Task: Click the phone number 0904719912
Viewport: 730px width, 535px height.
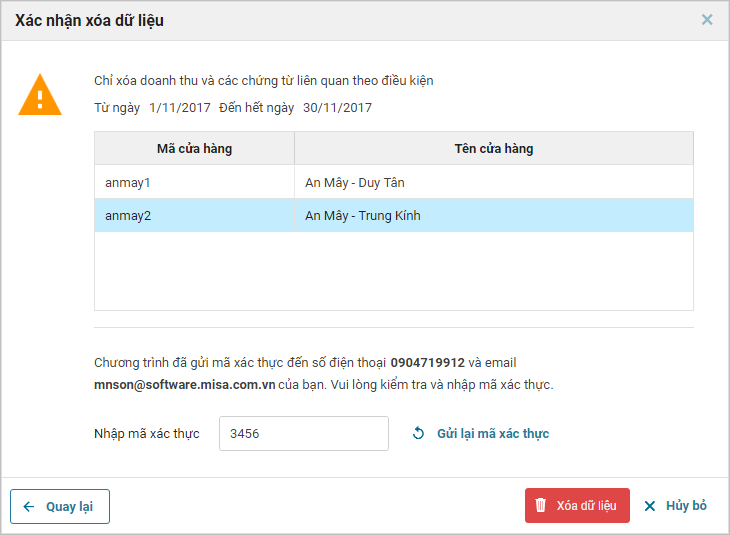Action: pos(427,363)
